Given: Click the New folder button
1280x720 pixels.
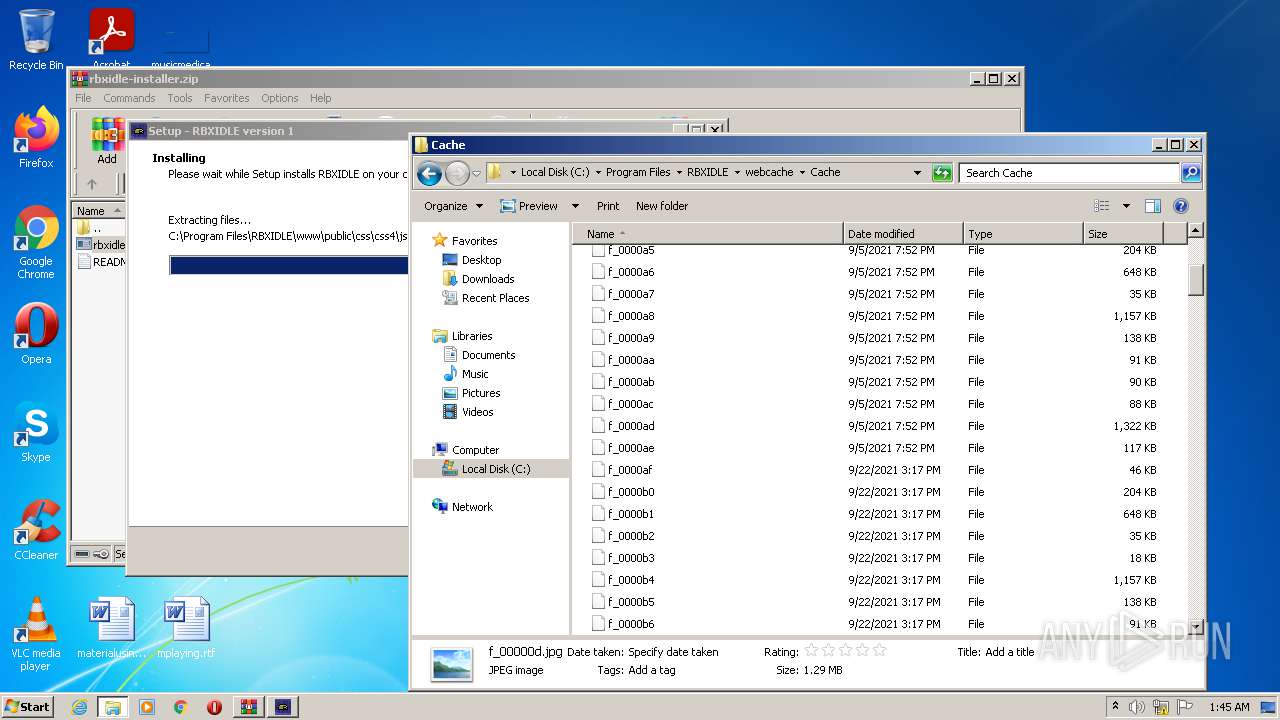Looking at the screenshot, I should [x=662, y=206].
